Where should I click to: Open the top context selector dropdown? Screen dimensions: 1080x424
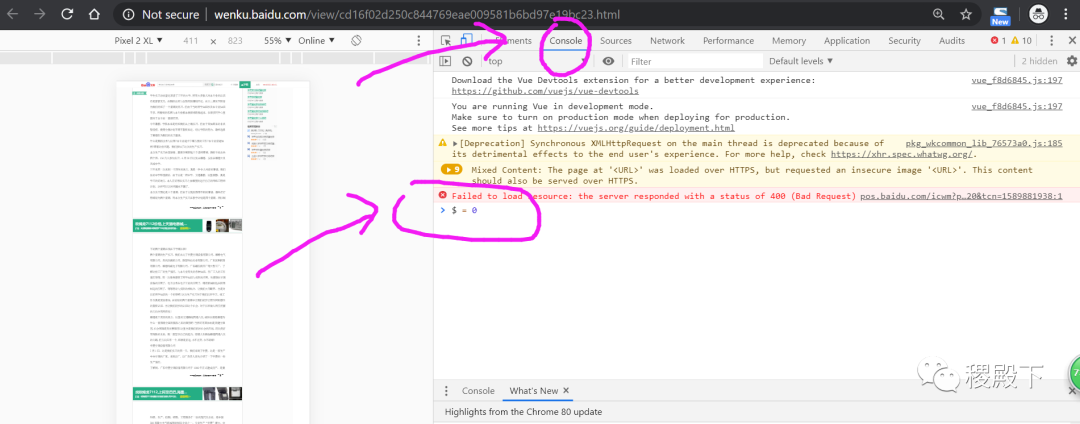pyautogui.click(x=537, y=61)
